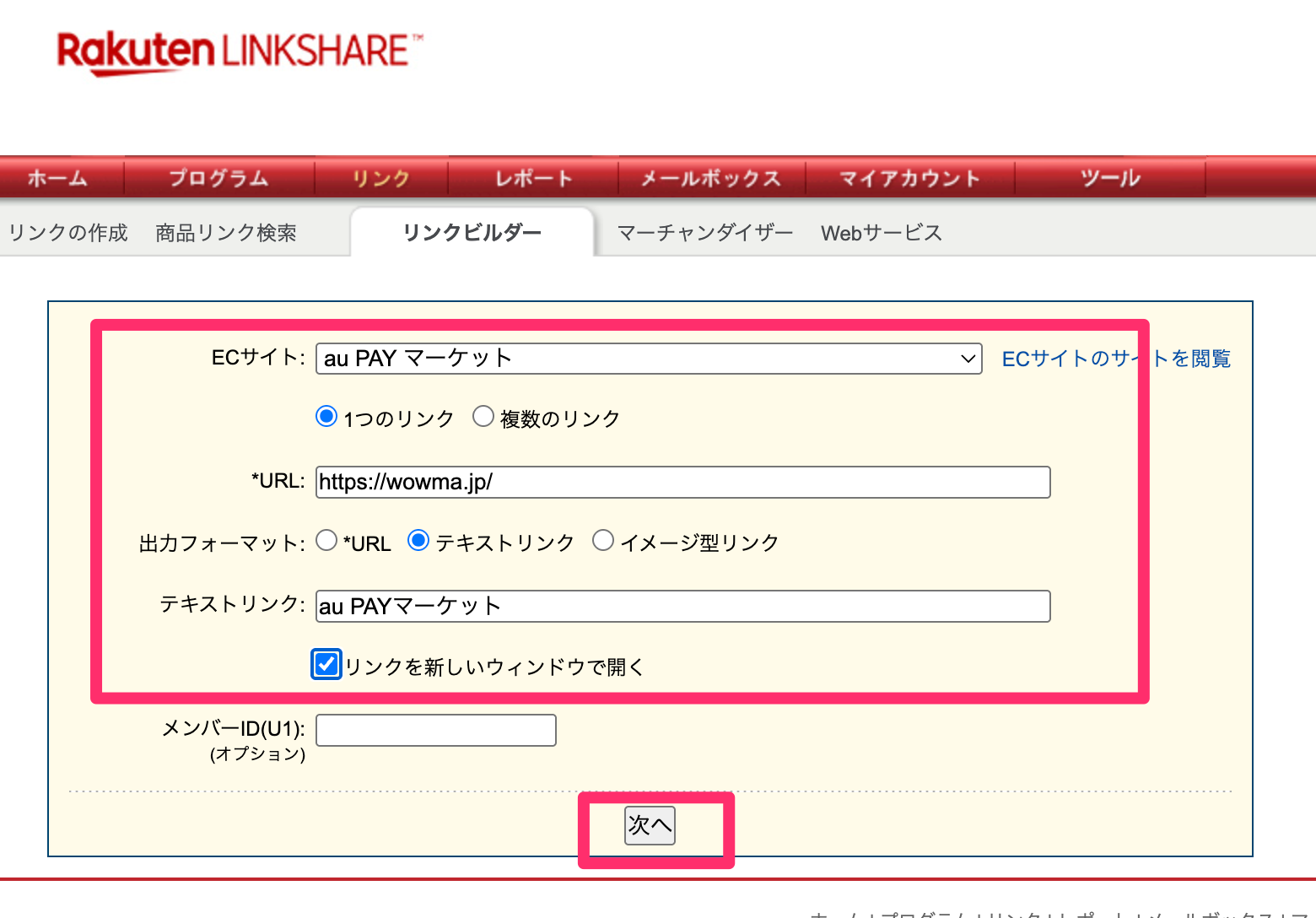Go to マーチャンダイザー sub-tab
This screenshot has width=1316, height=918.
click(705, 233)
